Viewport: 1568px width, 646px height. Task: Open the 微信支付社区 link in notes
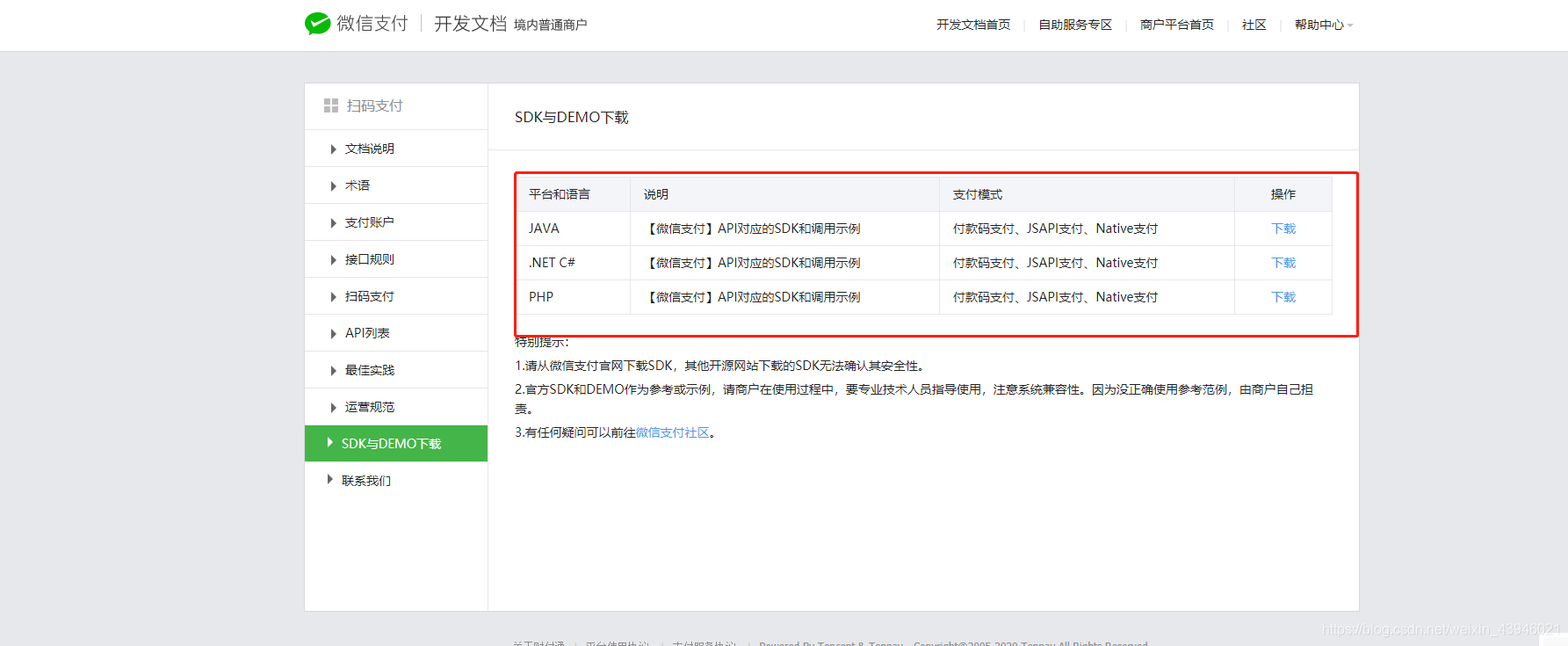(673, 432)
